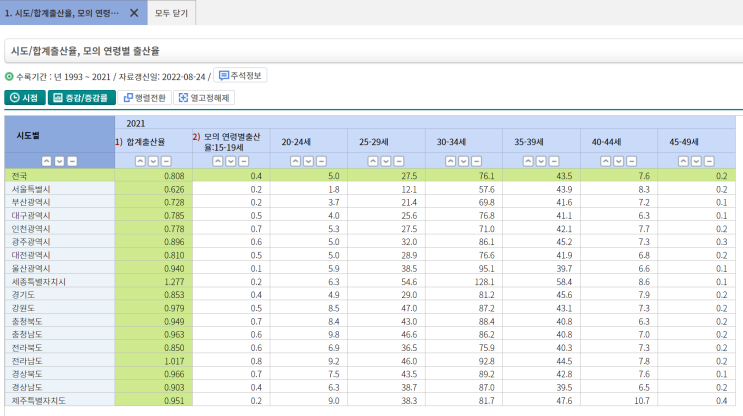This screenshot has width=743, height=416.
Task: Toggle 열고정해제 column freeze
Action: [204, 98]
